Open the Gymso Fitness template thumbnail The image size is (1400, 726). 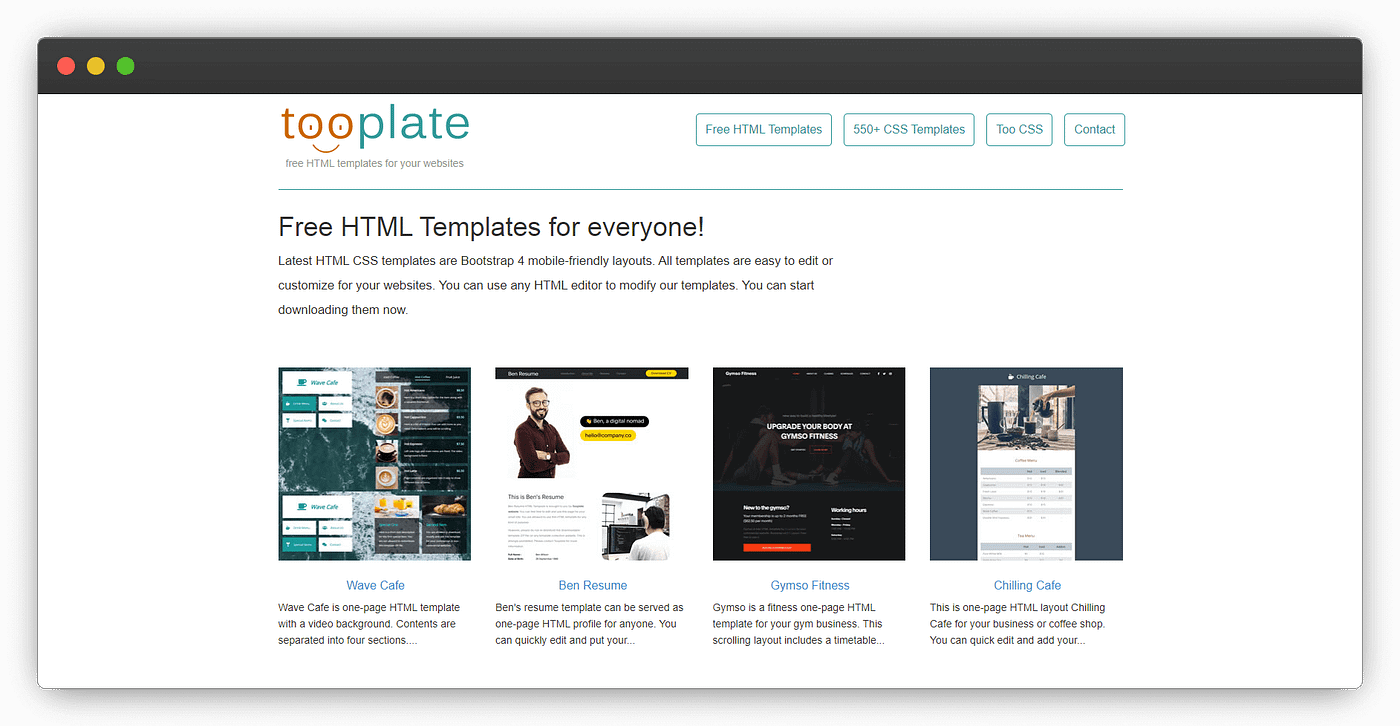tap(809, 464)
